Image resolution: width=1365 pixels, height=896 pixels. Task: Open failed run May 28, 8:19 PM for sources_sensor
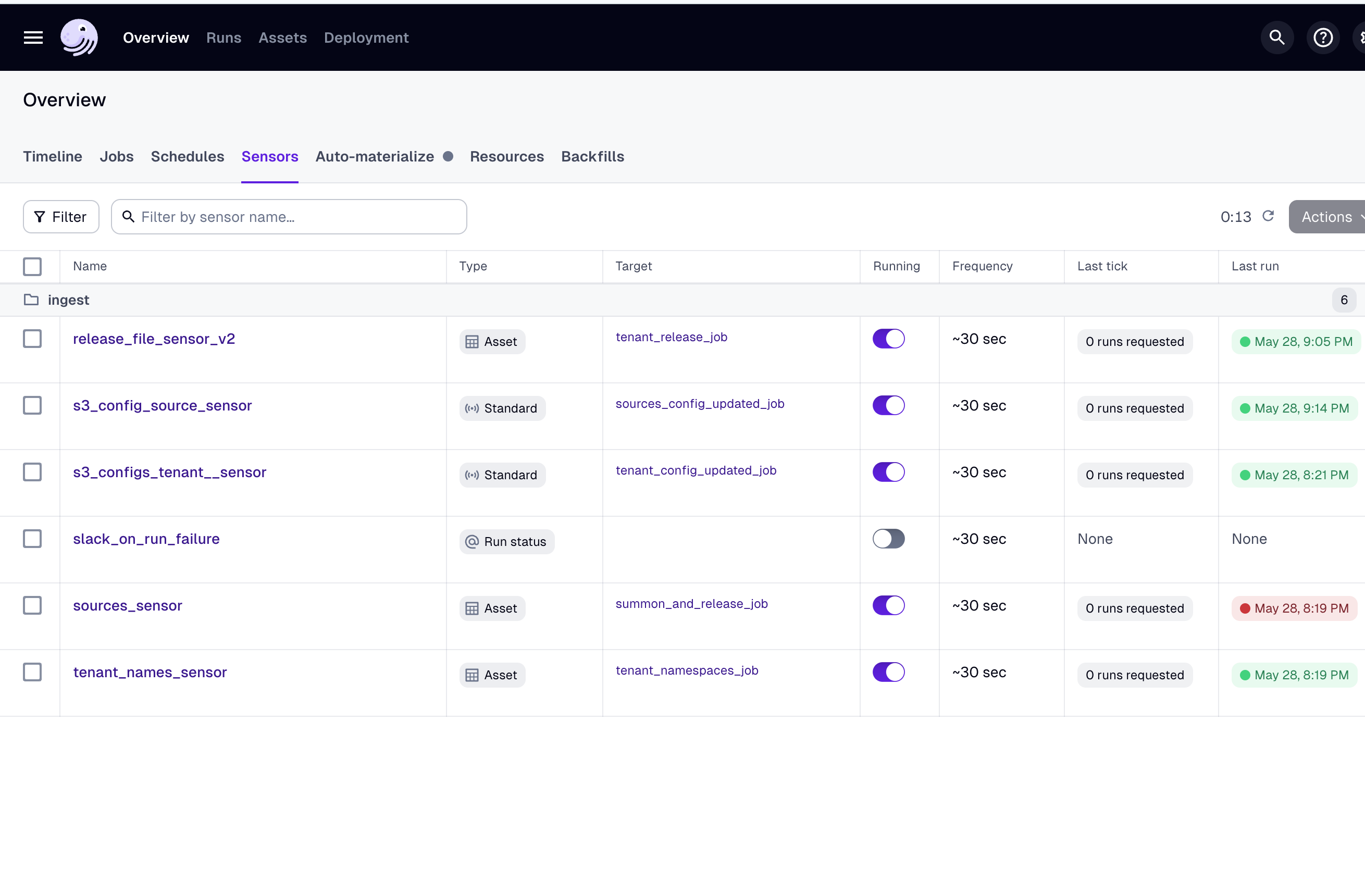click(x=1294, y=608)
